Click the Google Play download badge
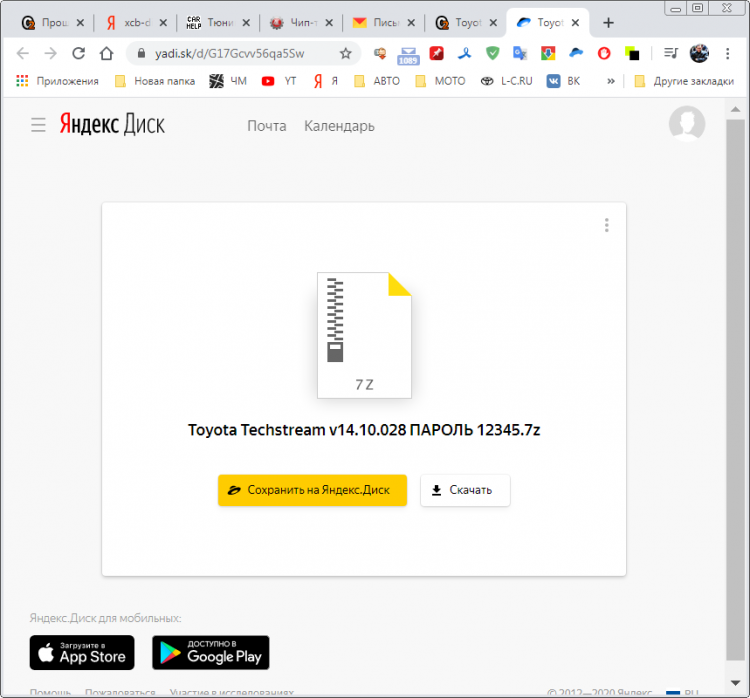This screenshot has width=750, height=698. click(210, 652)
